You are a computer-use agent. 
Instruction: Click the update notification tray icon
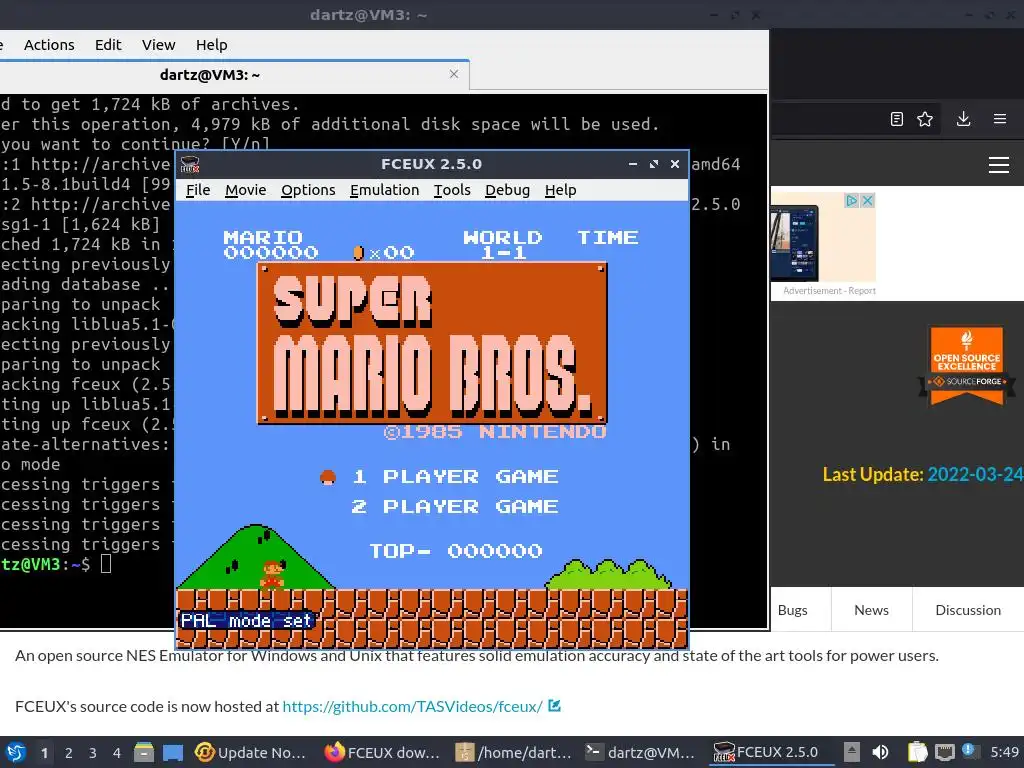click(969, 751)
